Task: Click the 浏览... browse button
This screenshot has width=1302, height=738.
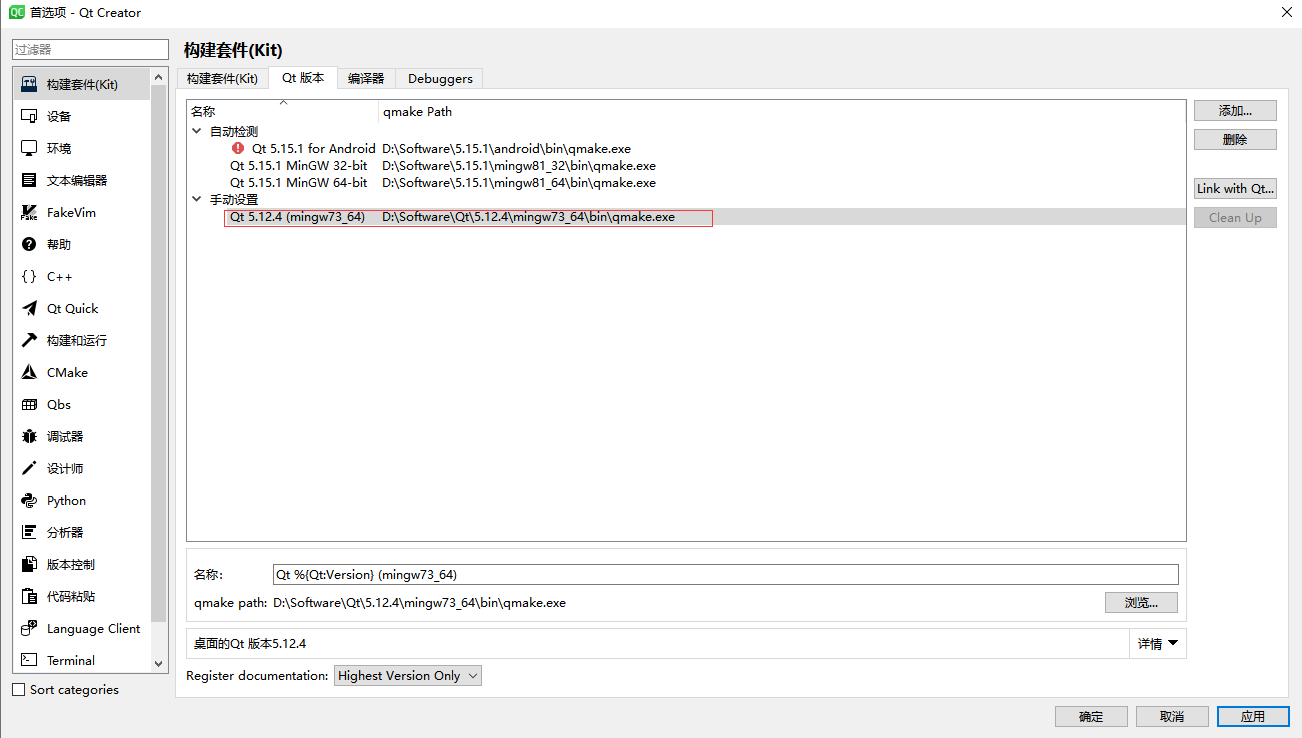Action: [x=1141, y=603]
